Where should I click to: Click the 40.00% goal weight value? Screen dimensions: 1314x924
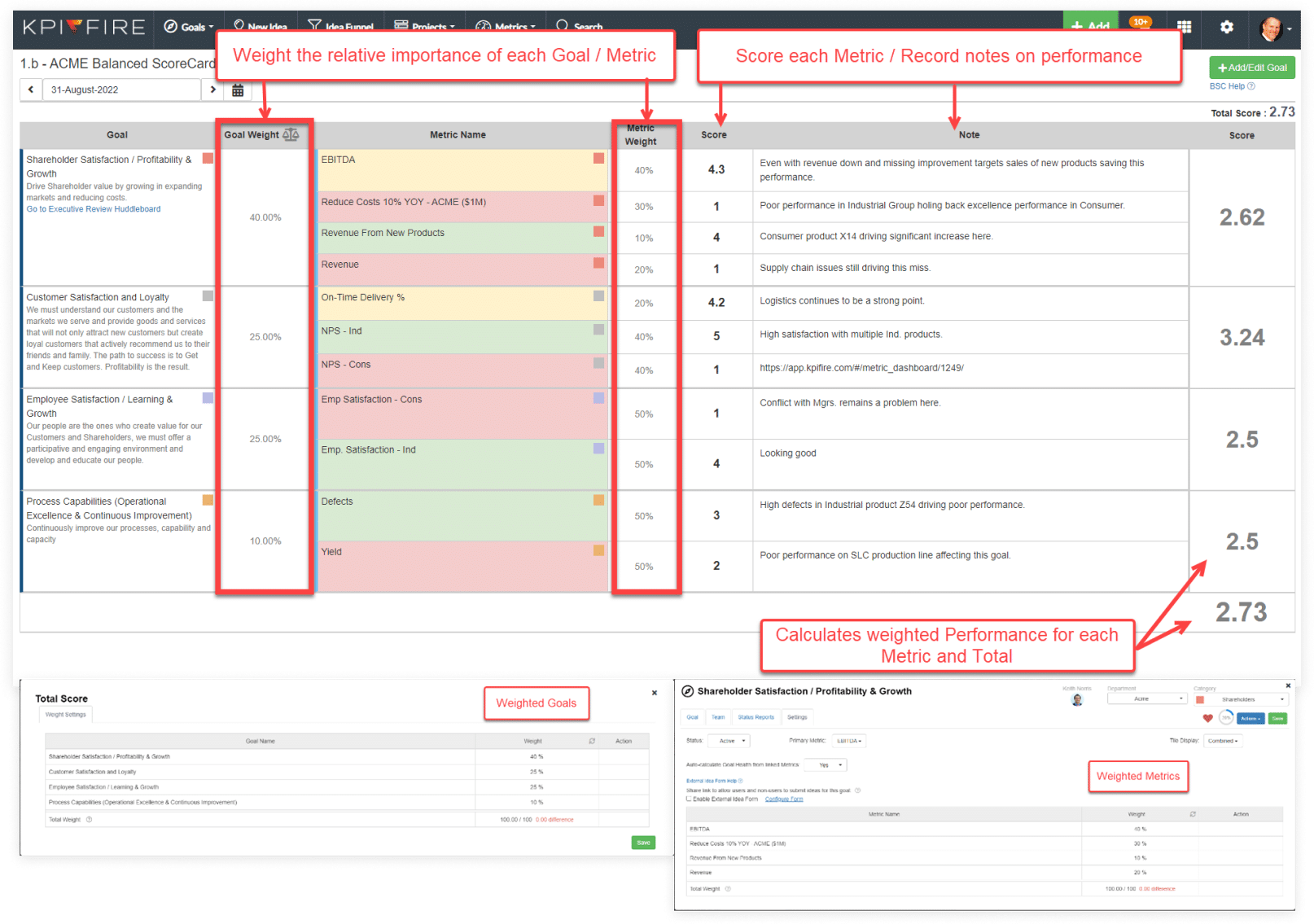pos(265,217)
